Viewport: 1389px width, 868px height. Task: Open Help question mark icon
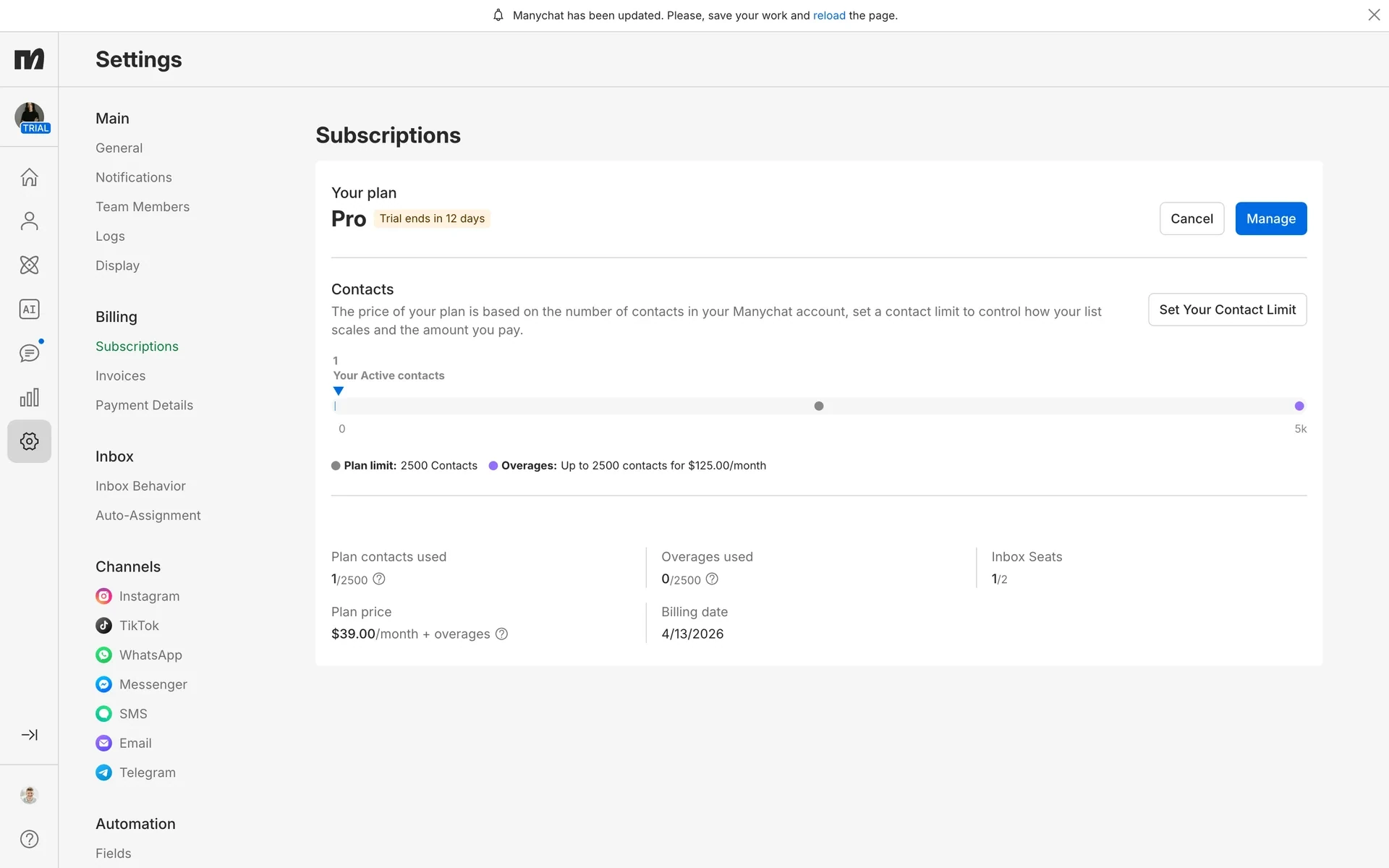pos(29,839)
